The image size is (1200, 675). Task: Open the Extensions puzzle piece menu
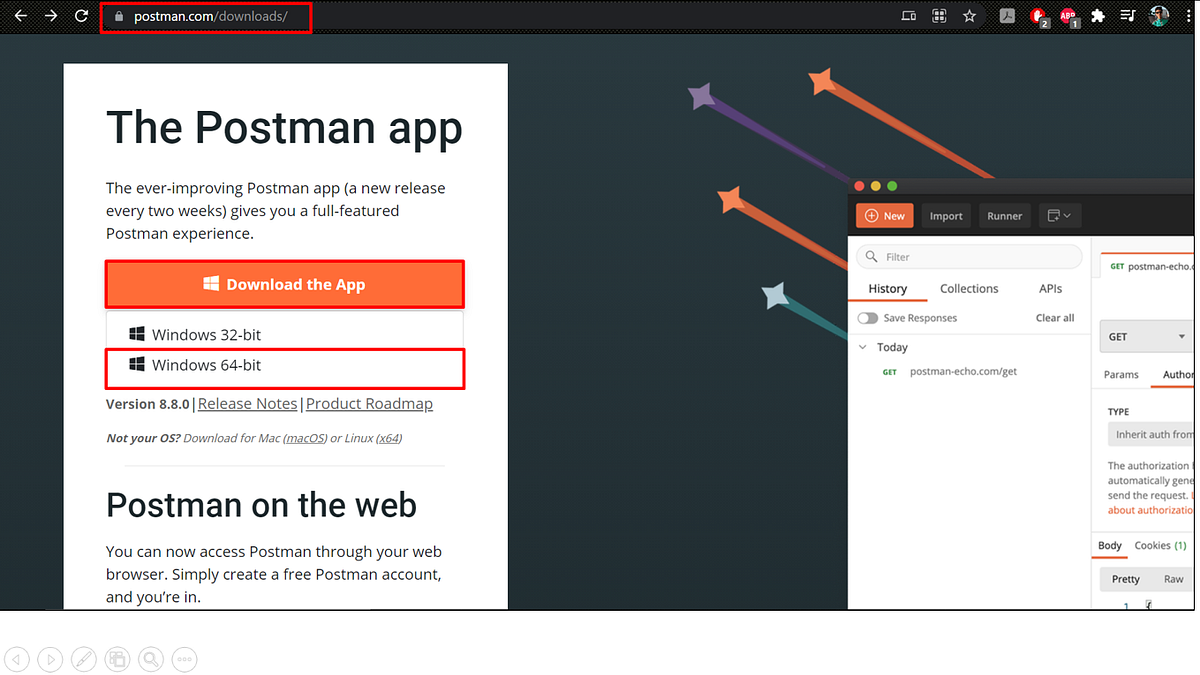coord(1097,16)
